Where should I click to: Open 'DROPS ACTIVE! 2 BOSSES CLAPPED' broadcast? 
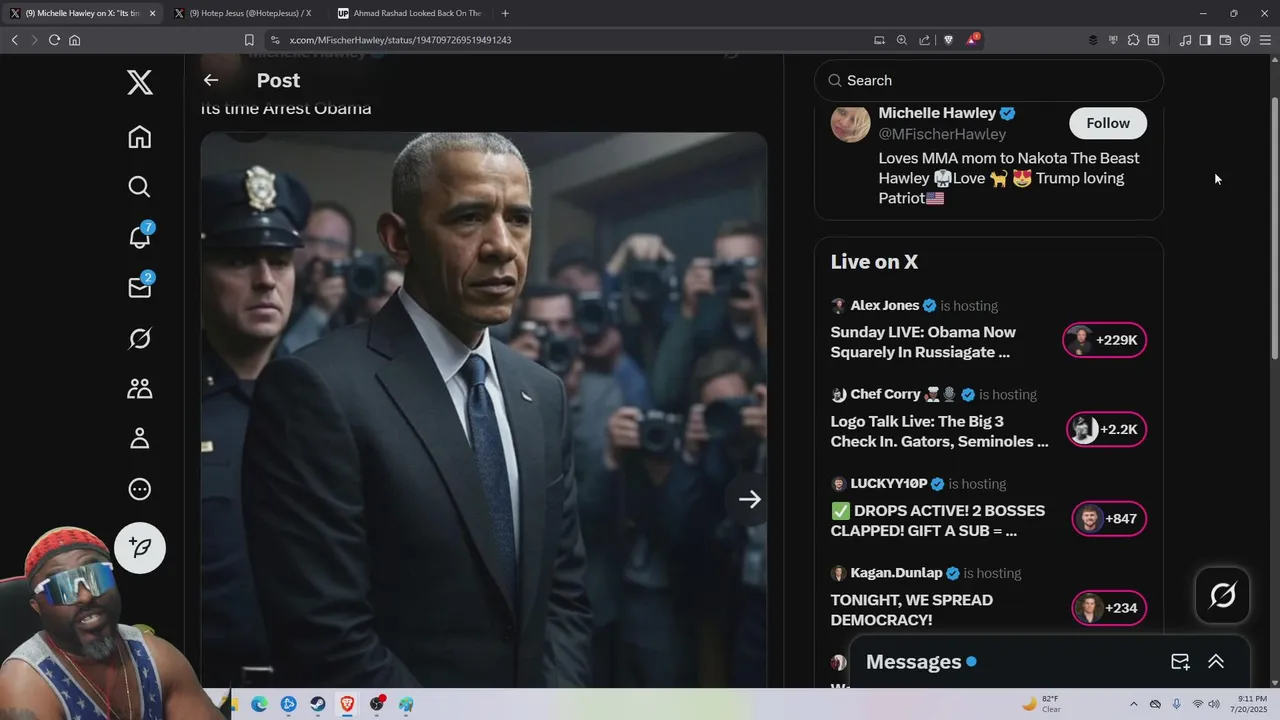pyautogui.click(x=937, y=520)
